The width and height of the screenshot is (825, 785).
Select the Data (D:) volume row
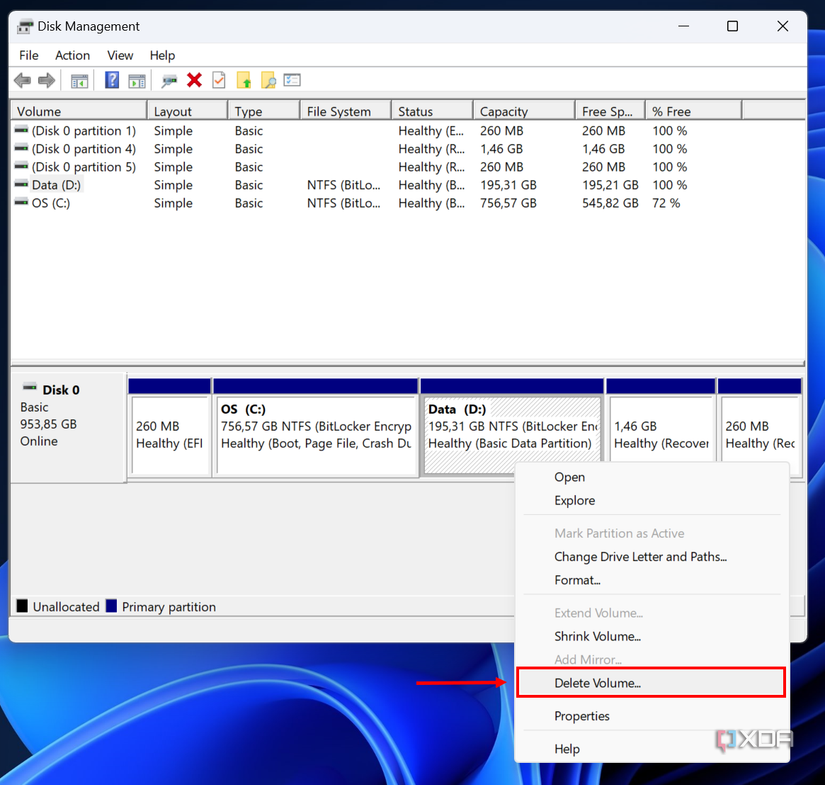tap(60, 185)
